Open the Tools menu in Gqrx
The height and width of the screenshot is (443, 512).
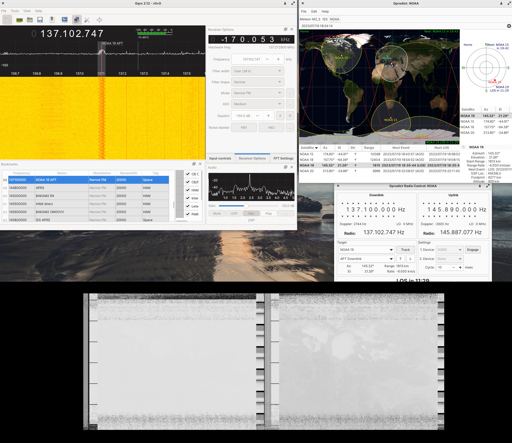point(15,11)
